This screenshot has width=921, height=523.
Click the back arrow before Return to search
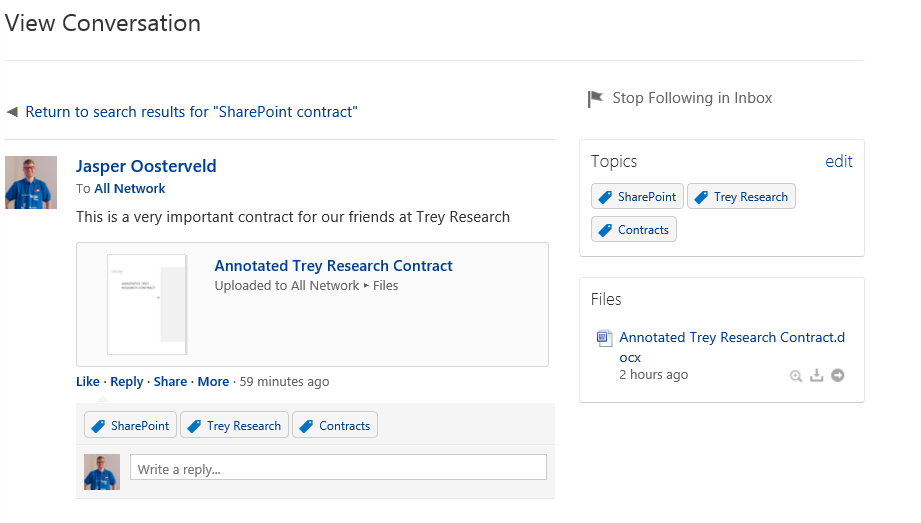(x=12, y=112)
